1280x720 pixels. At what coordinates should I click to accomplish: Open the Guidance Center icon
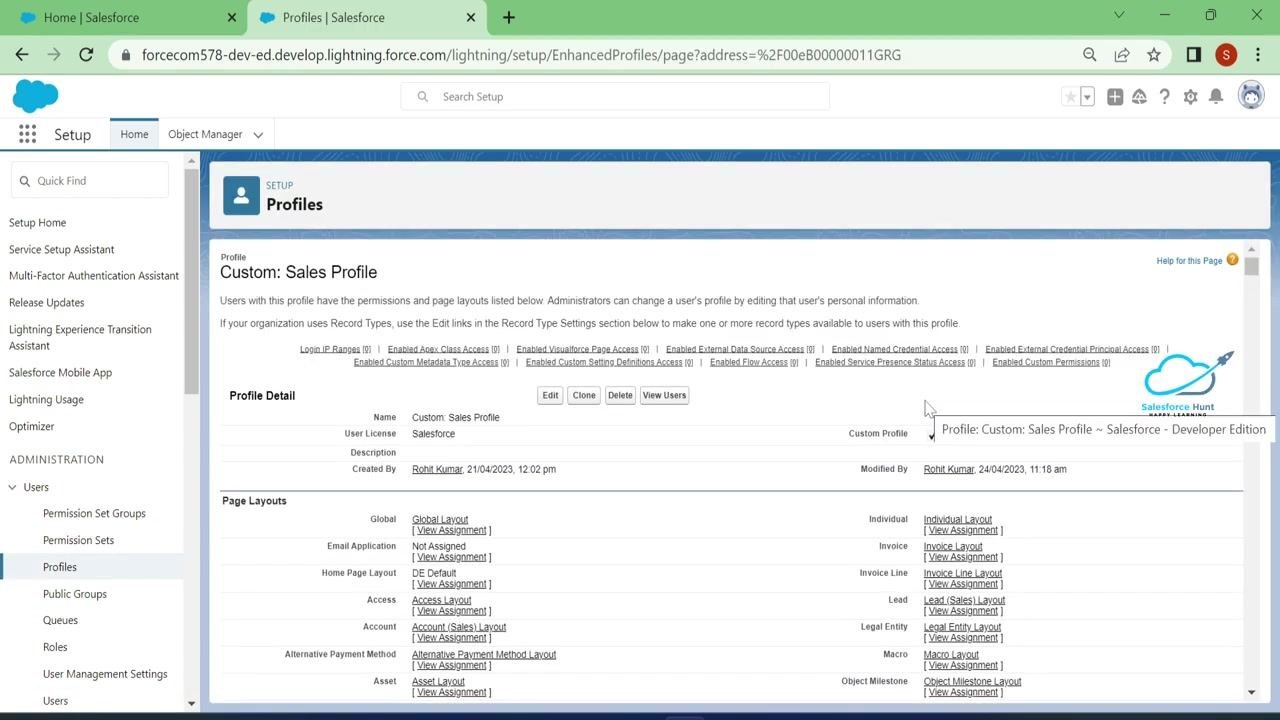tap(1139, 97)
